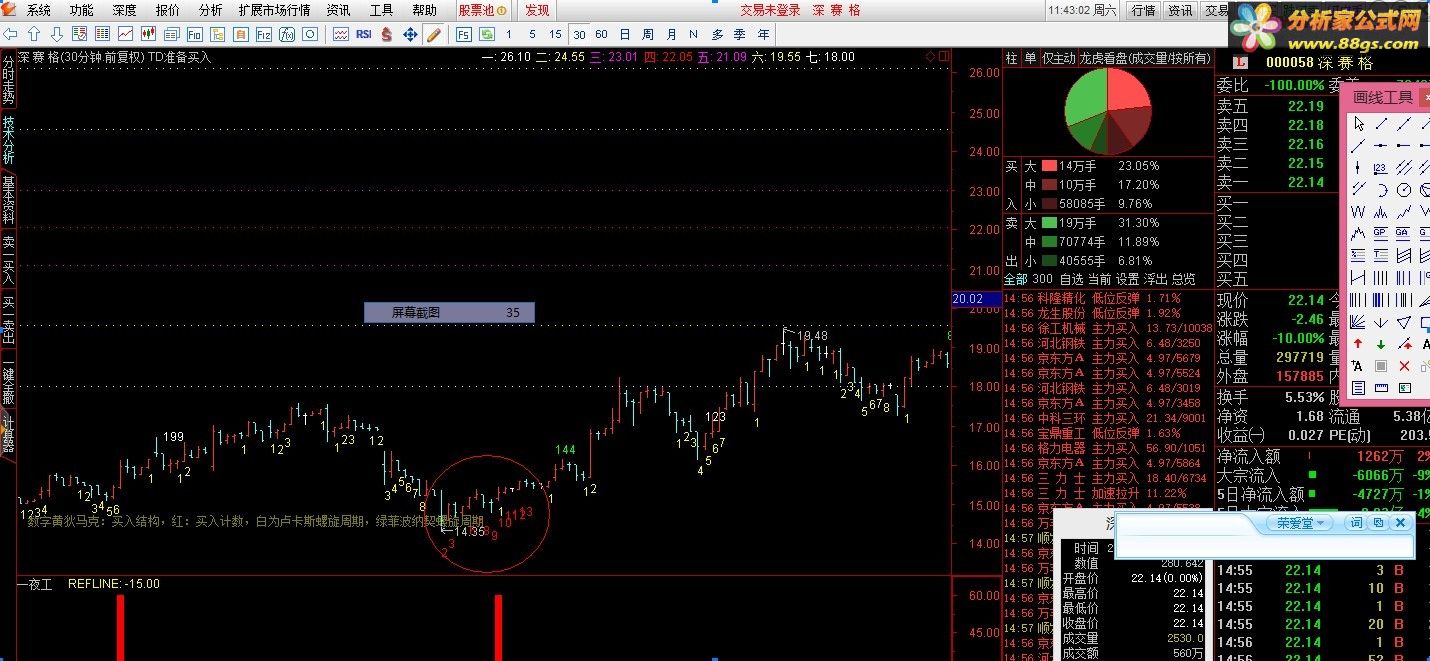The image size is (1430, 661).
Task: Click stock code 000058 header
Action: pos(1290,63)
